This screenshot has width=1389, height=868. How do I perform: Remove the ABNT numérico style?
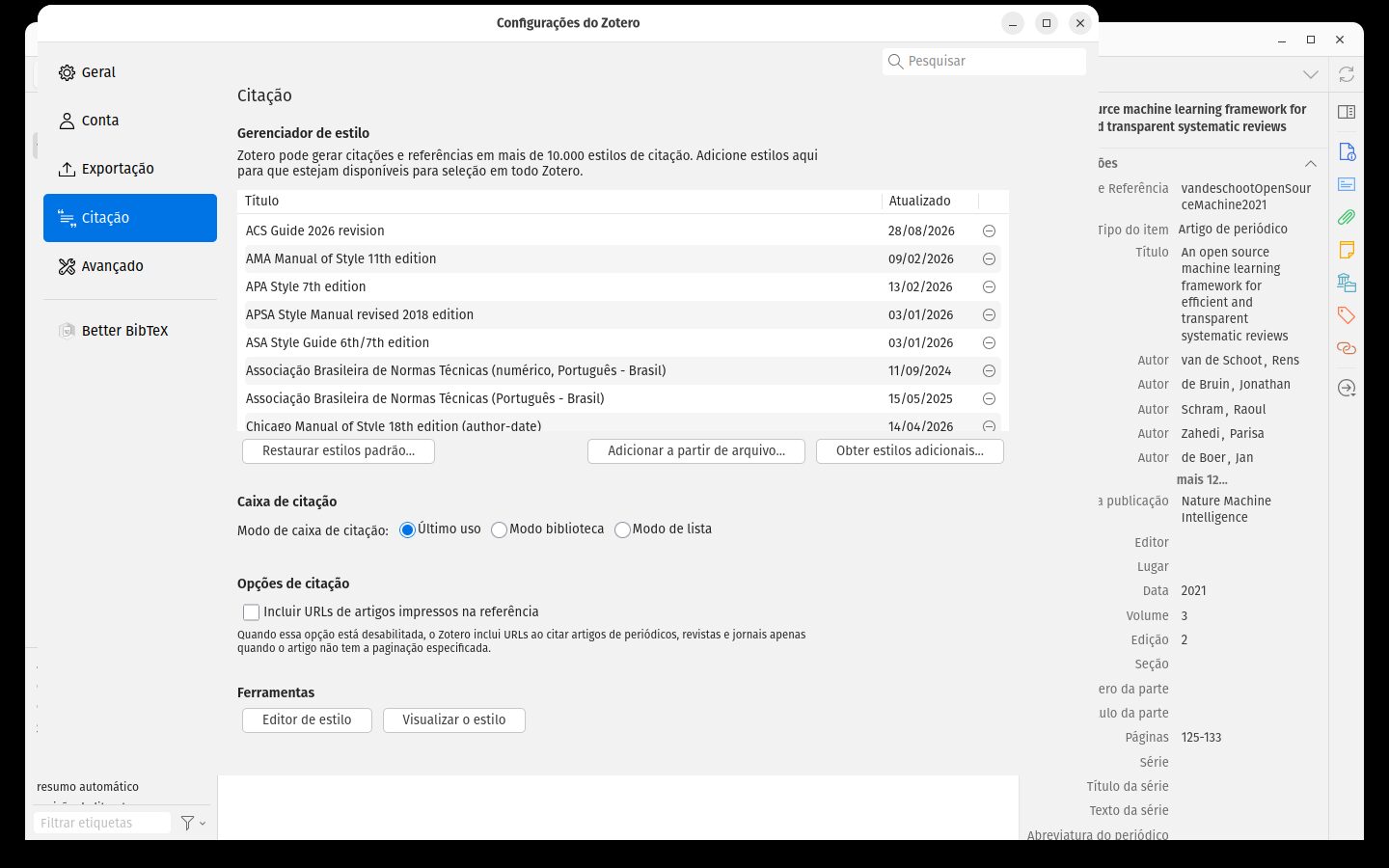989,371
